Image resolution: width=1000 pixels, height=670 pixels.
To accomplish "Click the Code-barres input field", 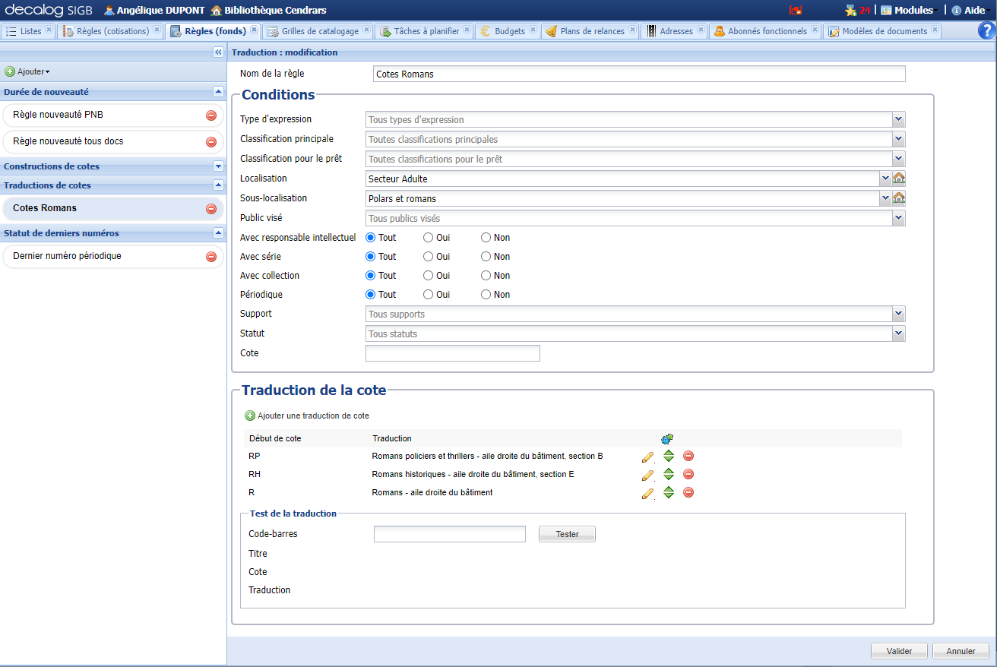I will (450, 535).
